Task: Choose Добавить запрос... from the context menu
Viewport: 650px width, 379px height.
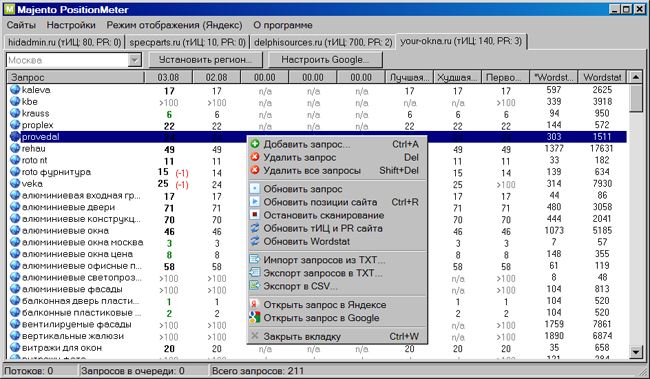Action: point(337,144)
